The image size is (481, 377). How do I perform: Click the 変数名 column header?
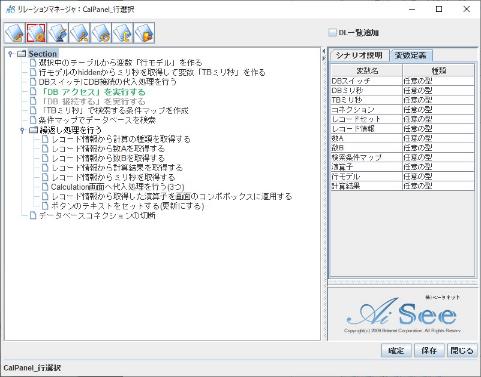[x=367, y=71]
